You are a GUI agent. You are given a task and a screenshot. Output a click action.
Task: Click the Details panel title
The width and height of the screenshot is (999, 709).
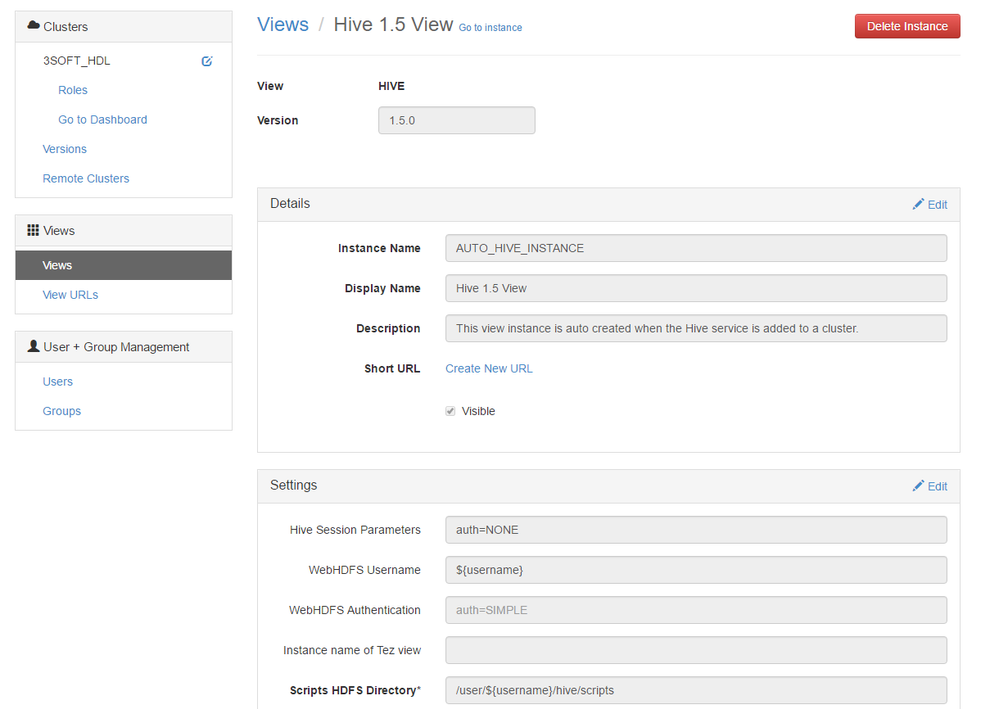(x=290, y=203)
